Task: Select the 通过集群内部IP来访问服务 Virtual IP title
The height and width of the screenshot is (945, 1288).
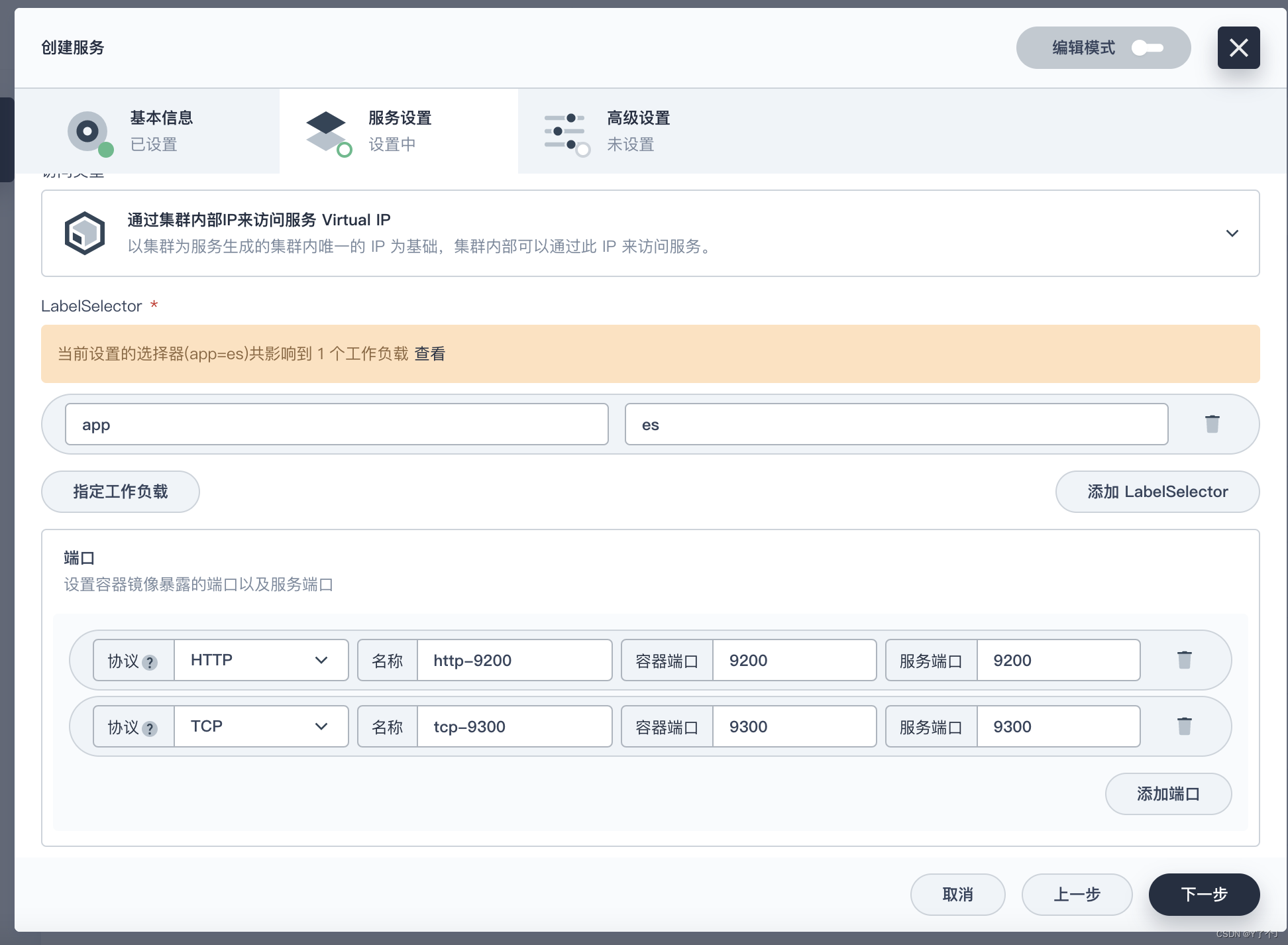Action: point(259,220)
